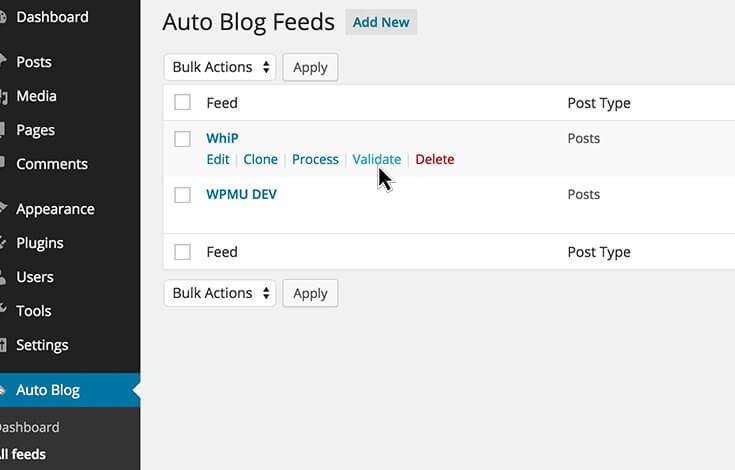The image size is (735, 470).
Task: Open the top Bulk Actions dropdown
Action: point(220,67)
